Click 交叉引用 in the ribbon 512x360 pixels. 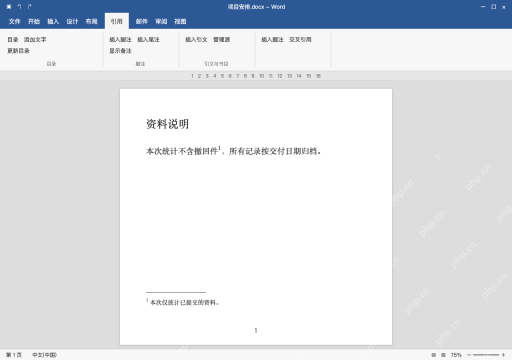point(300,40)
